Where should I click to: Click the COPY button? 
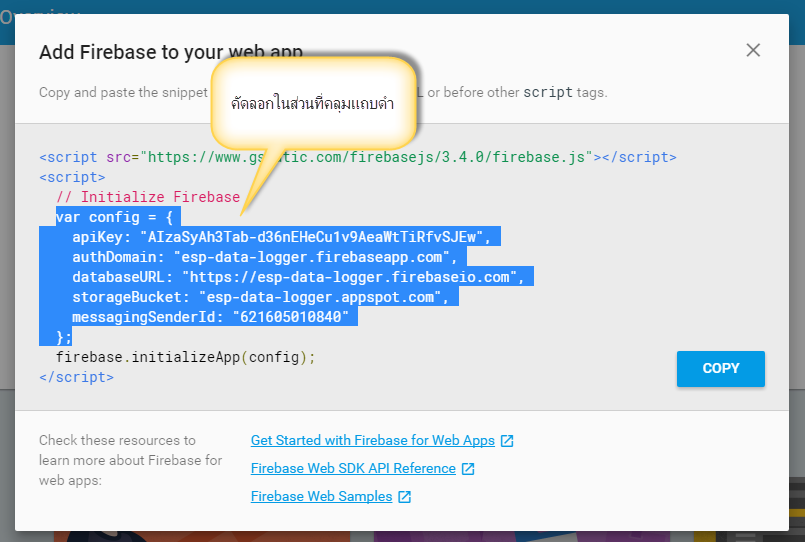[x=720, y=369]
